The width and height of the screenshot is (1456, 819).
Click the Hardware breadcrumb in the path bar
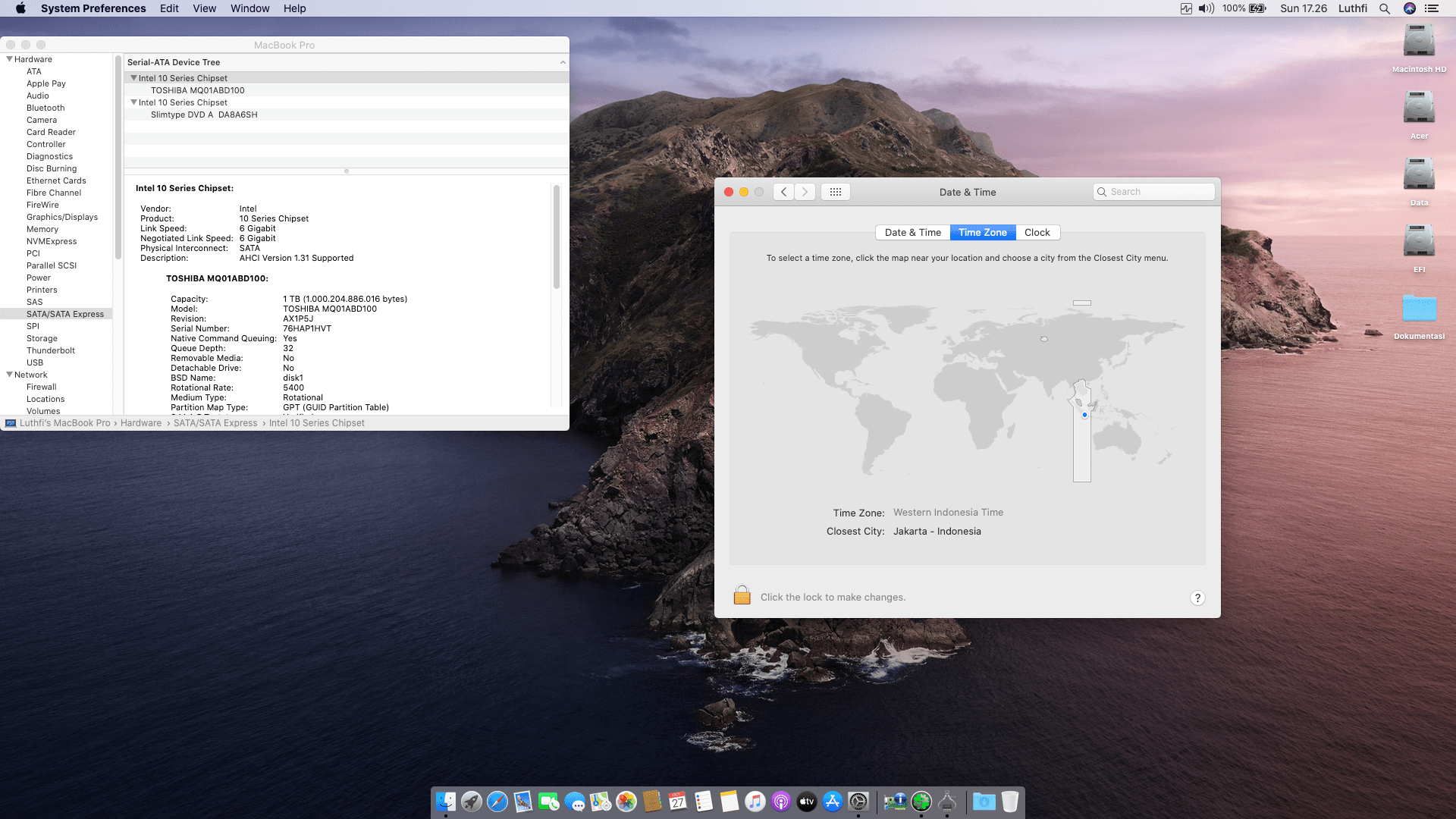point(141,423)
